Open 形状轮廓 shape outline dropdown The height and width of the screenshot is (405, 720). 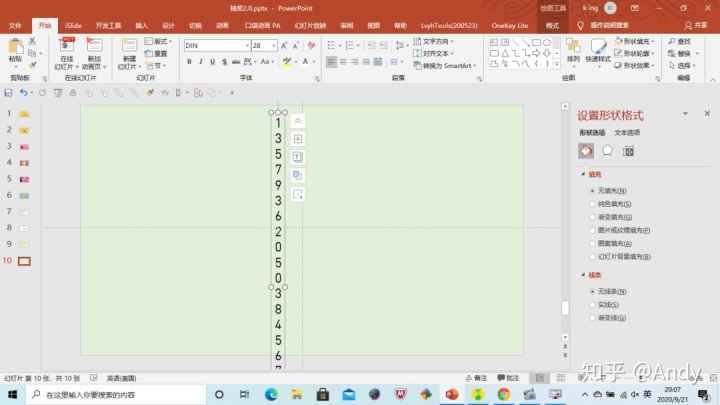[634, 53]
